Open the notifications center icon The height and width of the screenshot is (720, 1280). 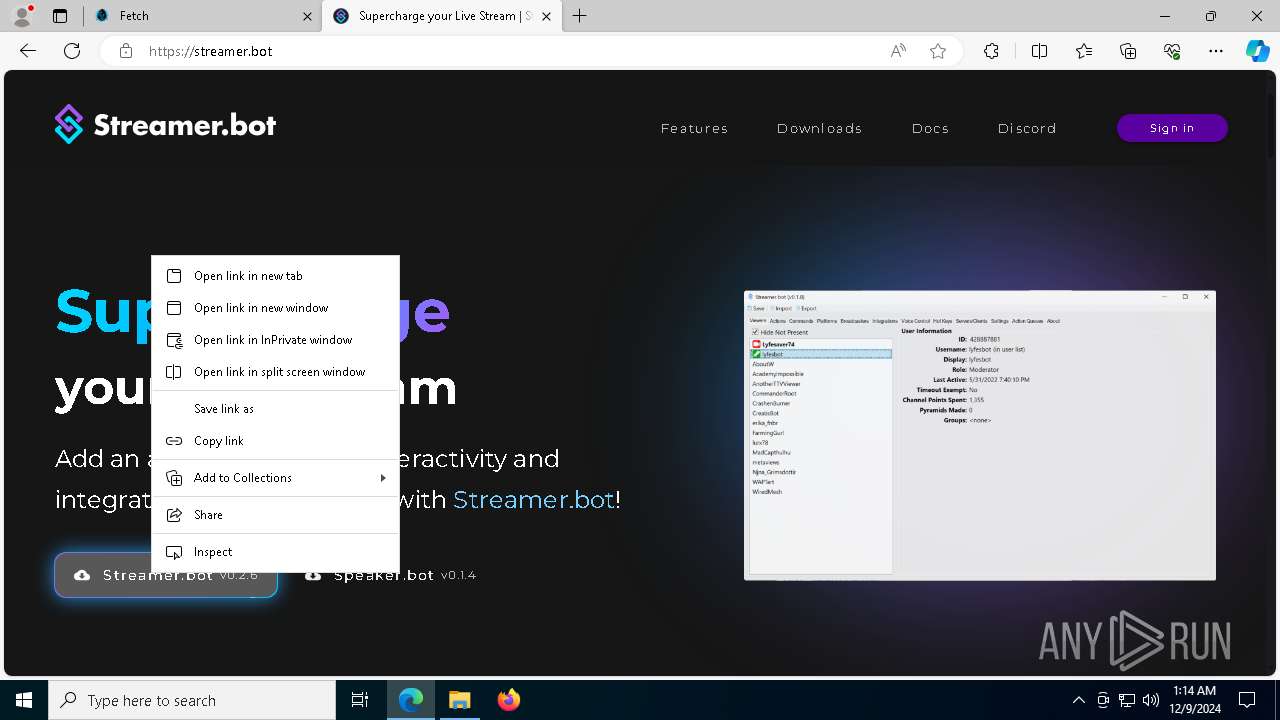pos(1247,700)
